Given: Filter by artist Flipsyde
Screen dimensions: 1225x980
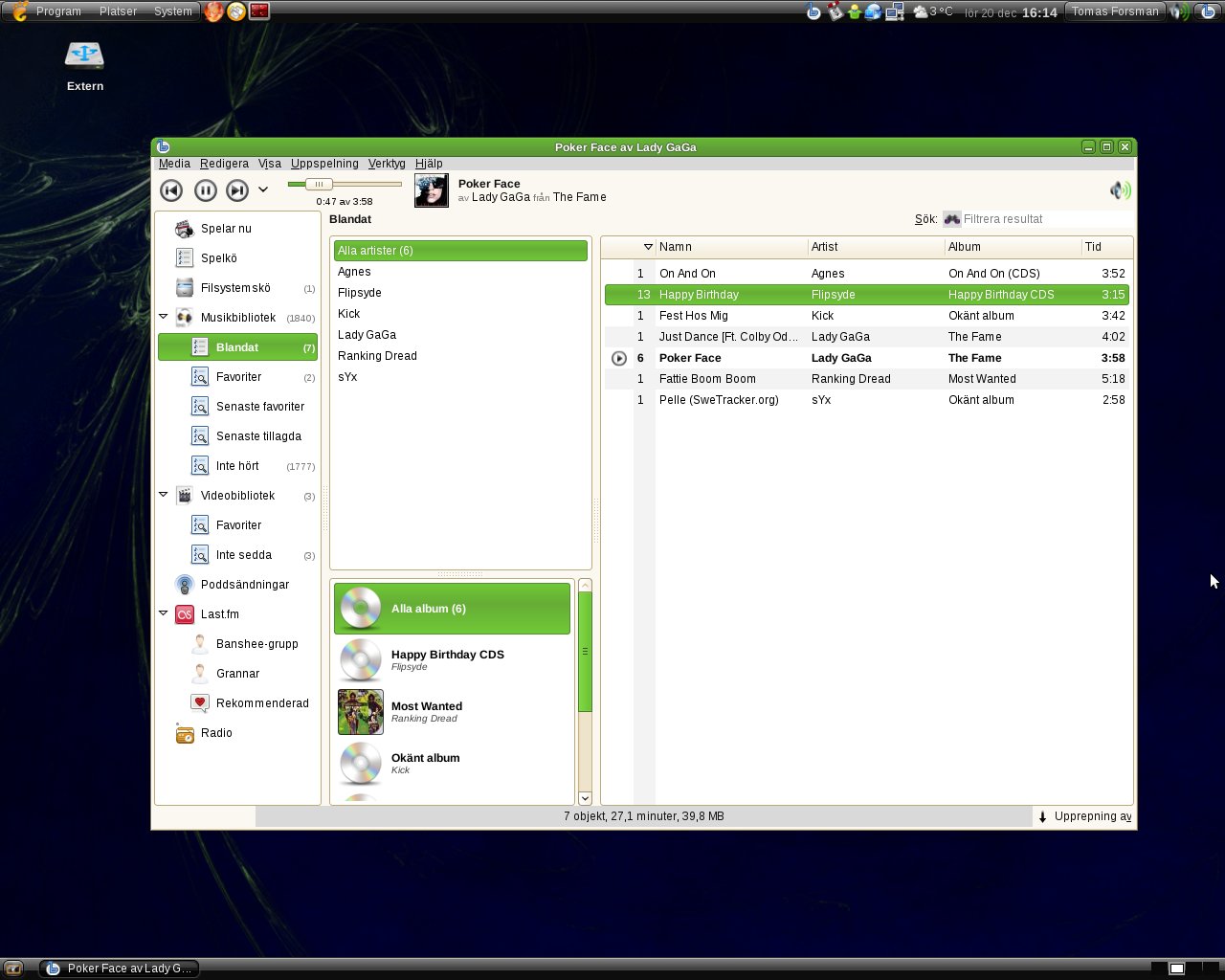Looking at the screenshot, I should (460, 293).
